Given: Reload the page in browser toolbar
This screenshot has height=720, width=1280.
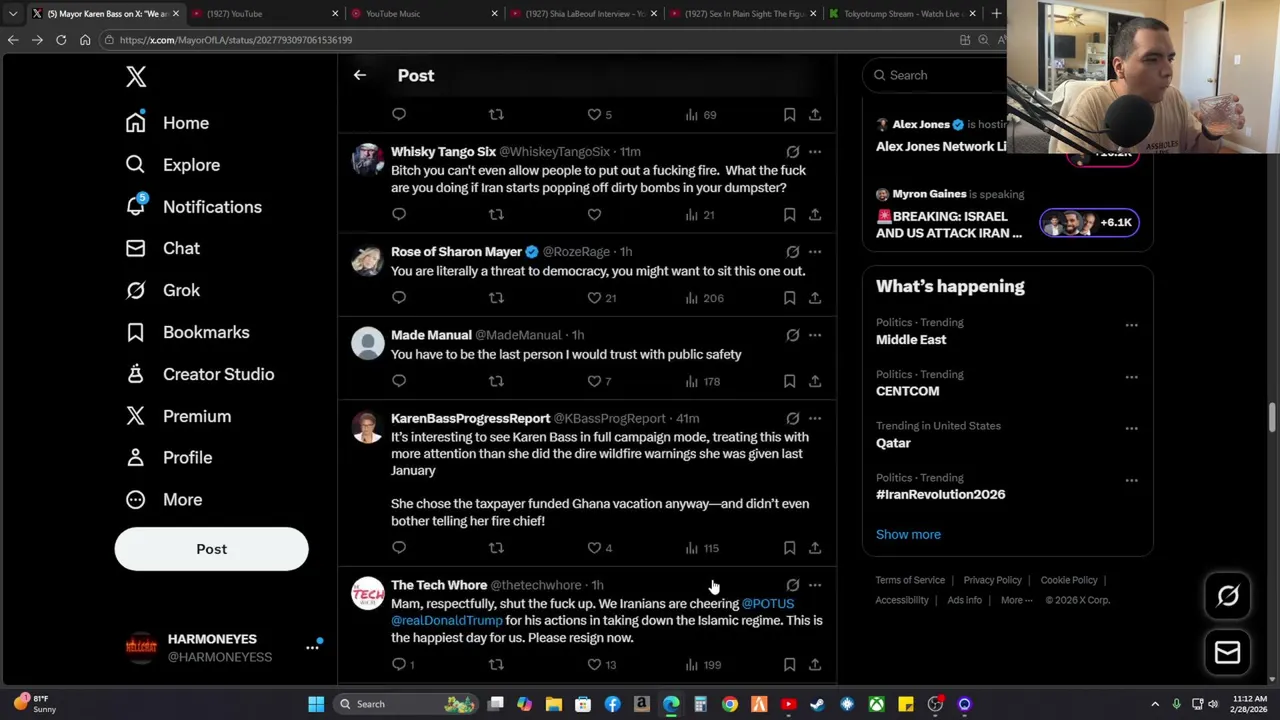Looking at the screenshot, I should pyautogui.click(x=61, y=40).
